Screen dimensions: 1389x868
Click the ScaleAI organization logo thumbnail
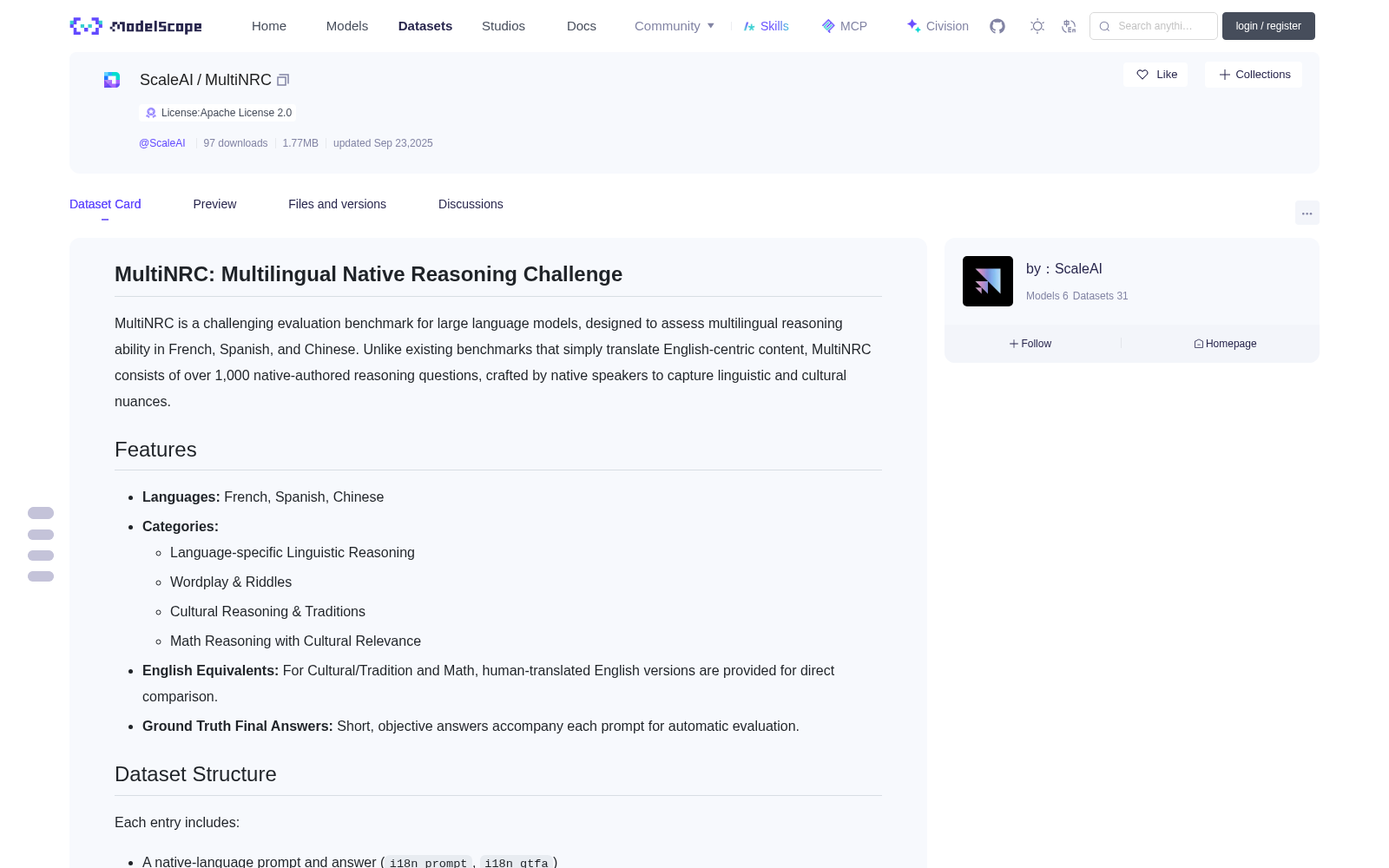pyautogui.click(x=988, y=281)
